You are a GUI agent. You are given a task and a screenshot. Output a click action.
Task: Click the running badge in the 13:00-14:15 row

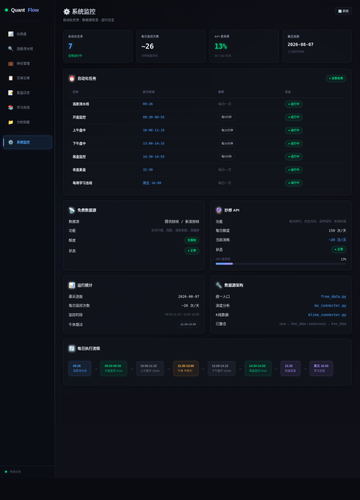click(x=294, y=143)
